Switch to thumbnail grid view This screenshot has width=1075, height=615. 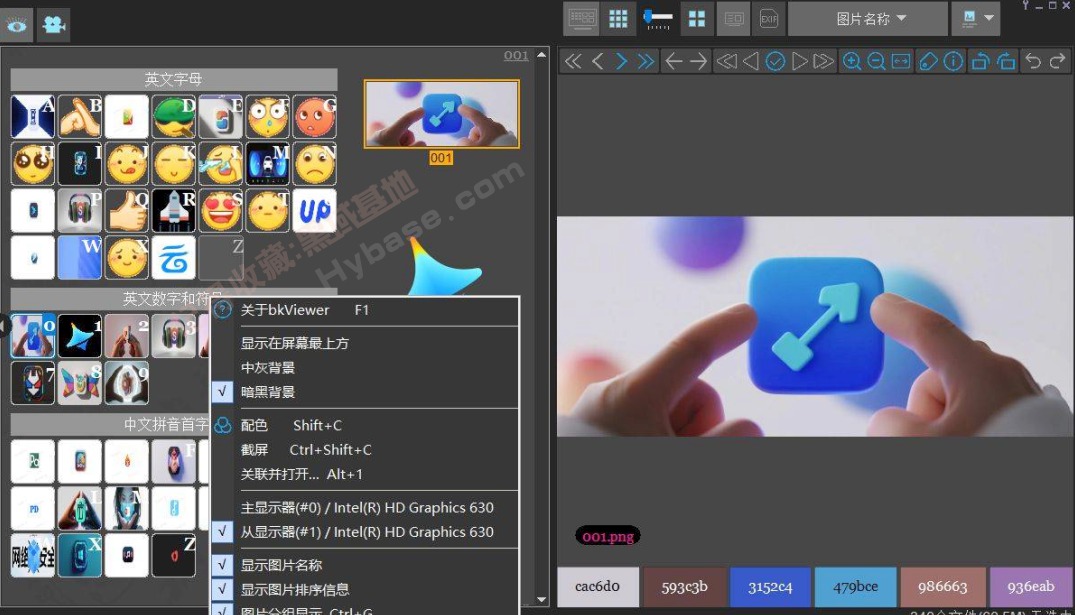click(617, 18)
